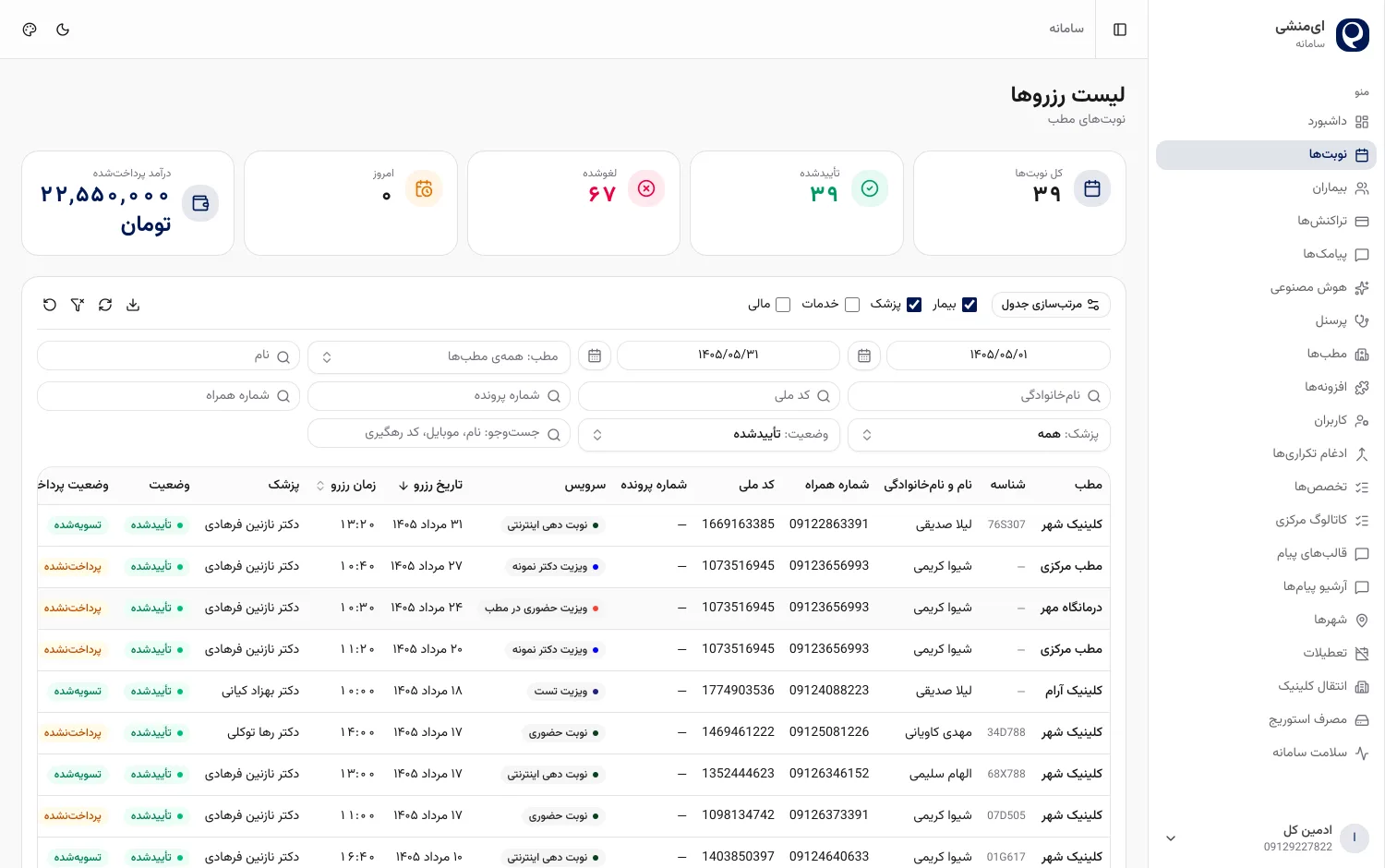Screen dimensions: 1385x868
Task: Open the وضعیت: تأییدشده dropdown
Action: pos(709,434)
